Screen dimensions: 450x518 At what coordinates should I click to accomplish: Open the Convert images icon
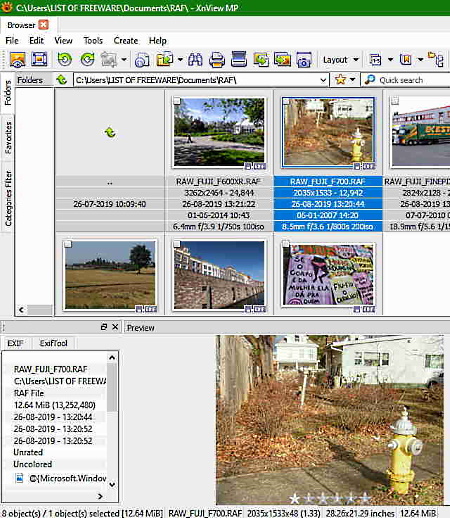(x=261, y=60)
